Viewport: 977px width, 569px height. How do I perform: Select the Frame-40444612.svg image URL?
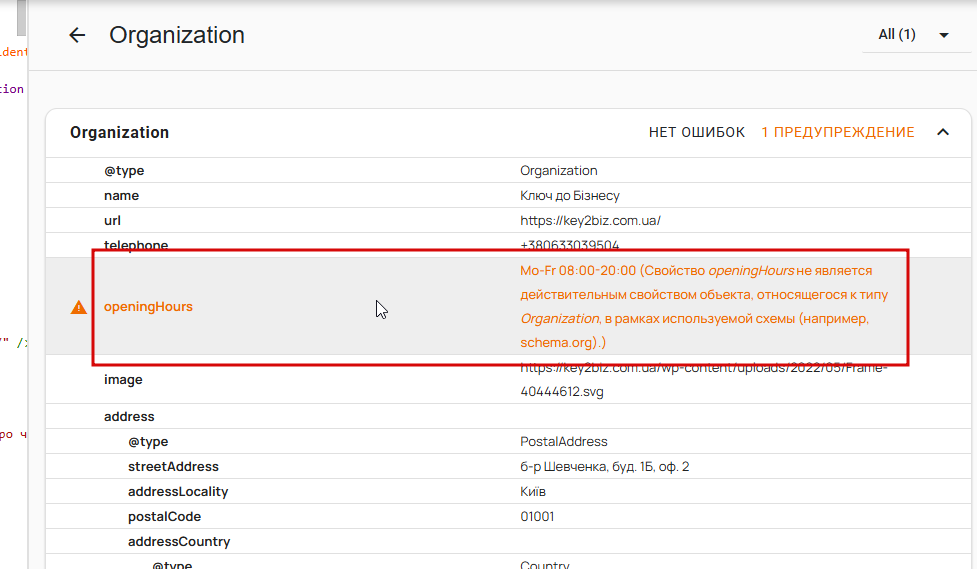coord(704,380)
